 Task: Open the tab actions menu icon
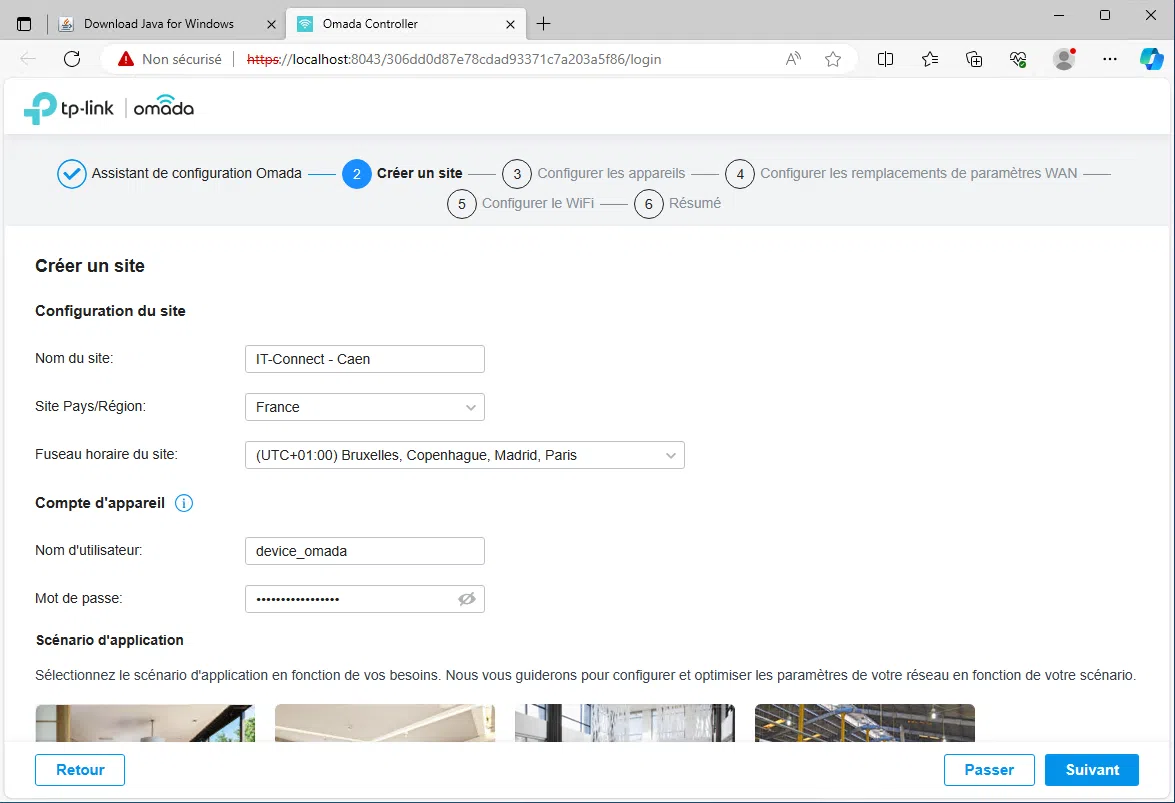click(x=24, y=24)
